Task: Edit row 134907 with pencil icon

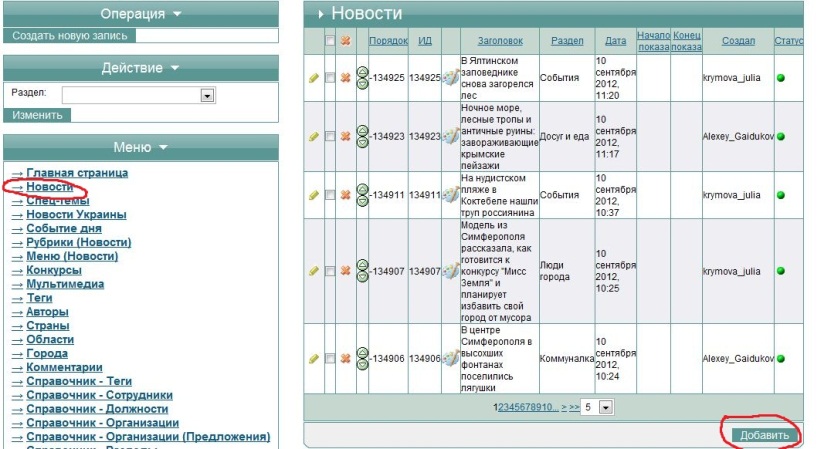Action: [314, 271]
